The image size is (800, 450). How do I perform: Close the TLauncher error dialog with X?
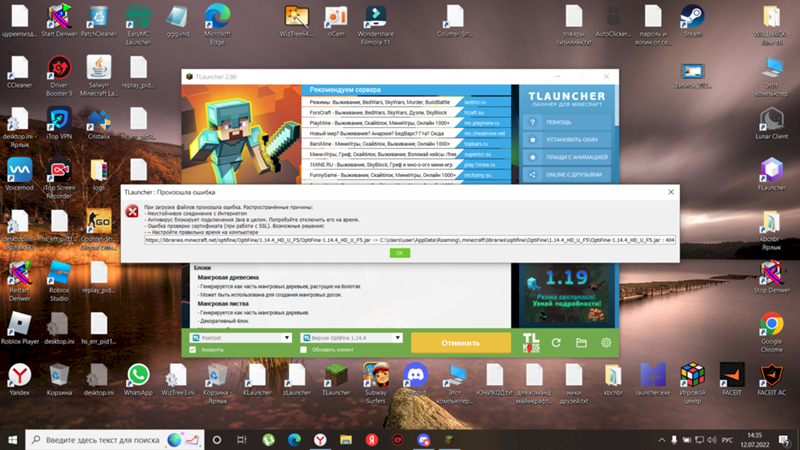(x=671, y=192)
